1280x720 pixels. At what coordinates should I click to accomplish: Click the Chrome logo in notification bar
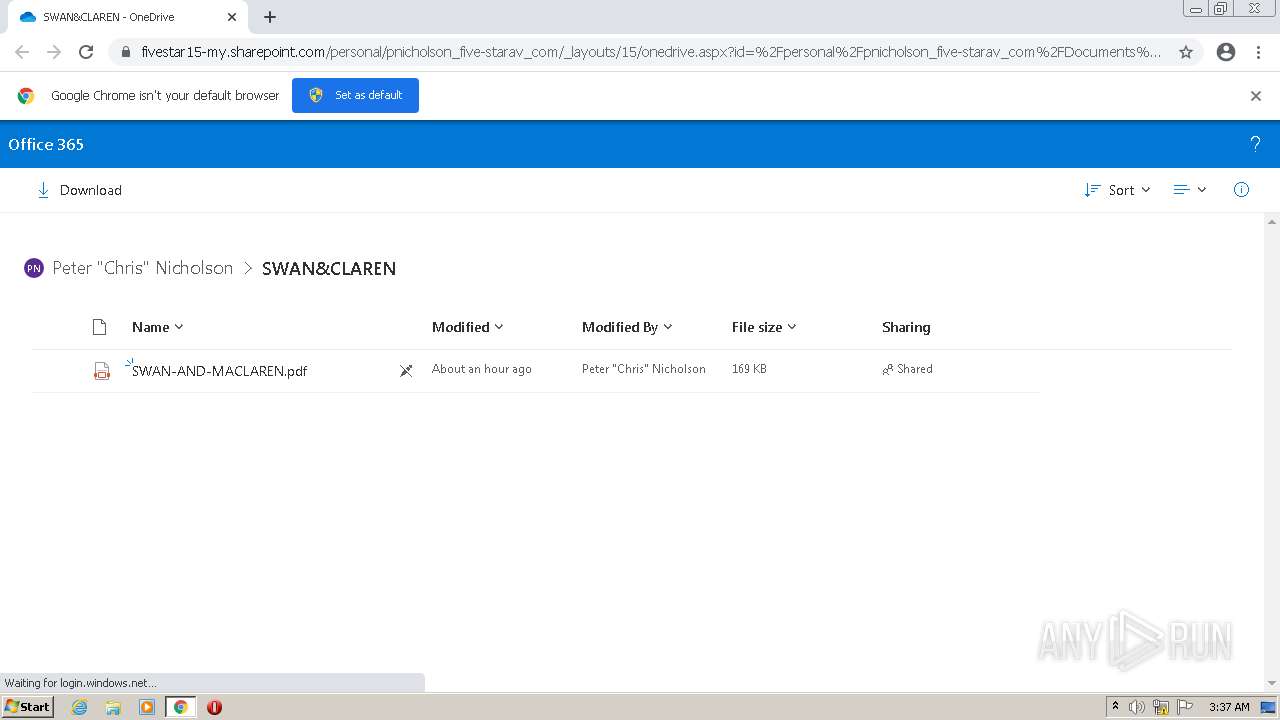click(26, 96)
